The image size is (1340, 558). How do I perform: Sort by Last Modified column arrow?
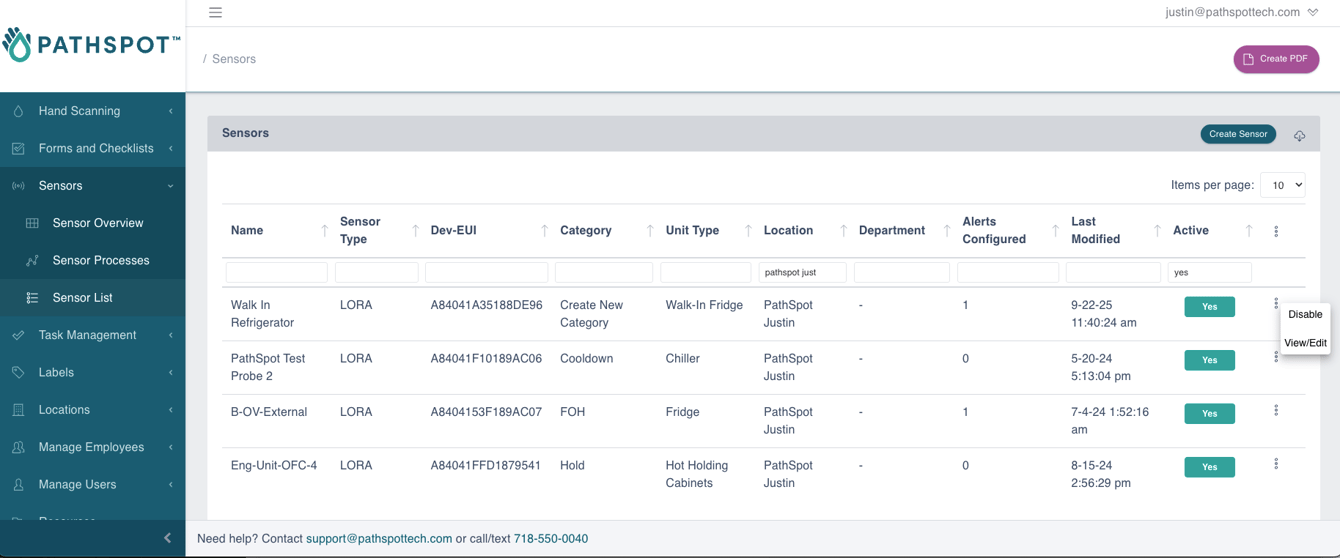coord(1157,231)
